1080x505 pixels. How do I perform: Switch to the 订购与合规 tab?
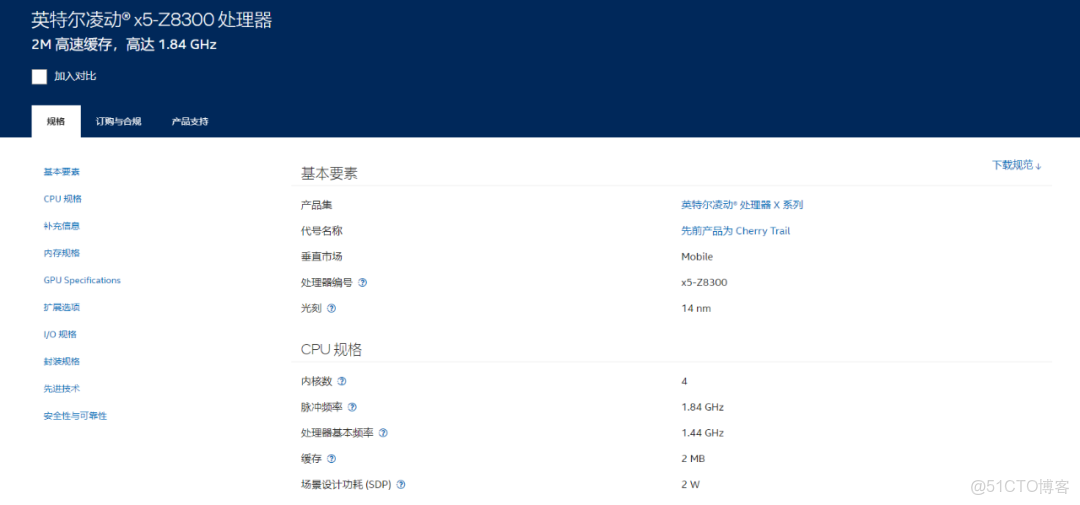pos(118,121)
